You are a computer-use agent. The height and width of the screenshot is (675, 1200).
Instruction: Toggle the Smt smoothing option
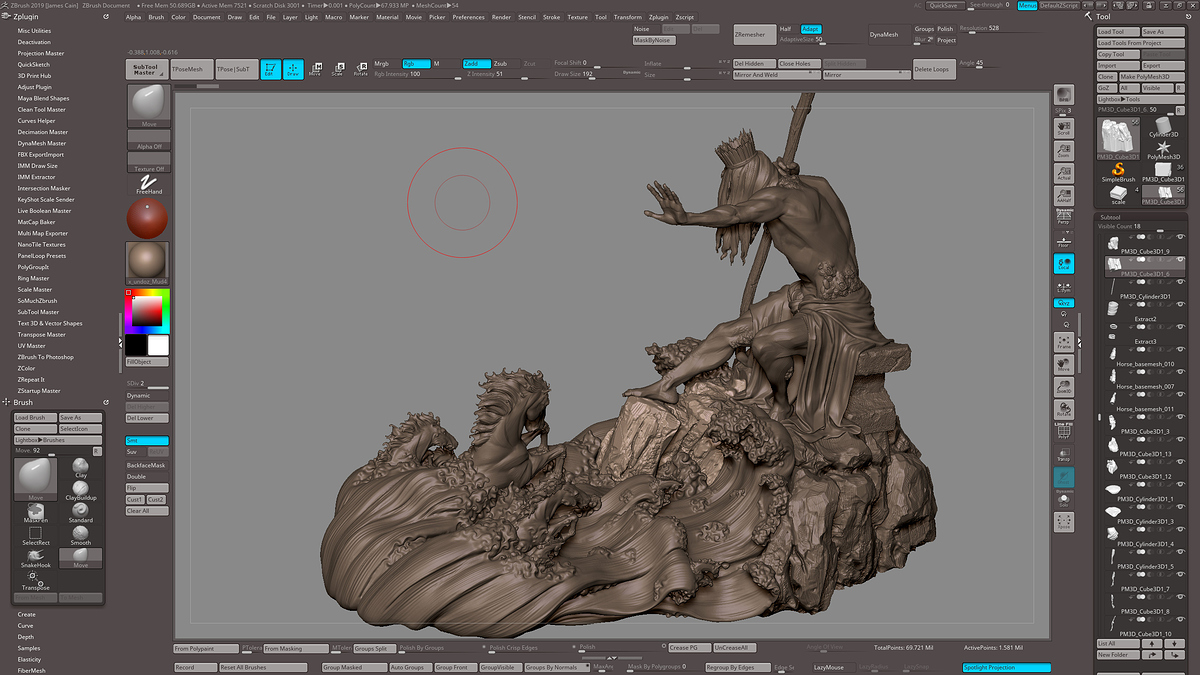pyautogui.click(x=147, y=440)
